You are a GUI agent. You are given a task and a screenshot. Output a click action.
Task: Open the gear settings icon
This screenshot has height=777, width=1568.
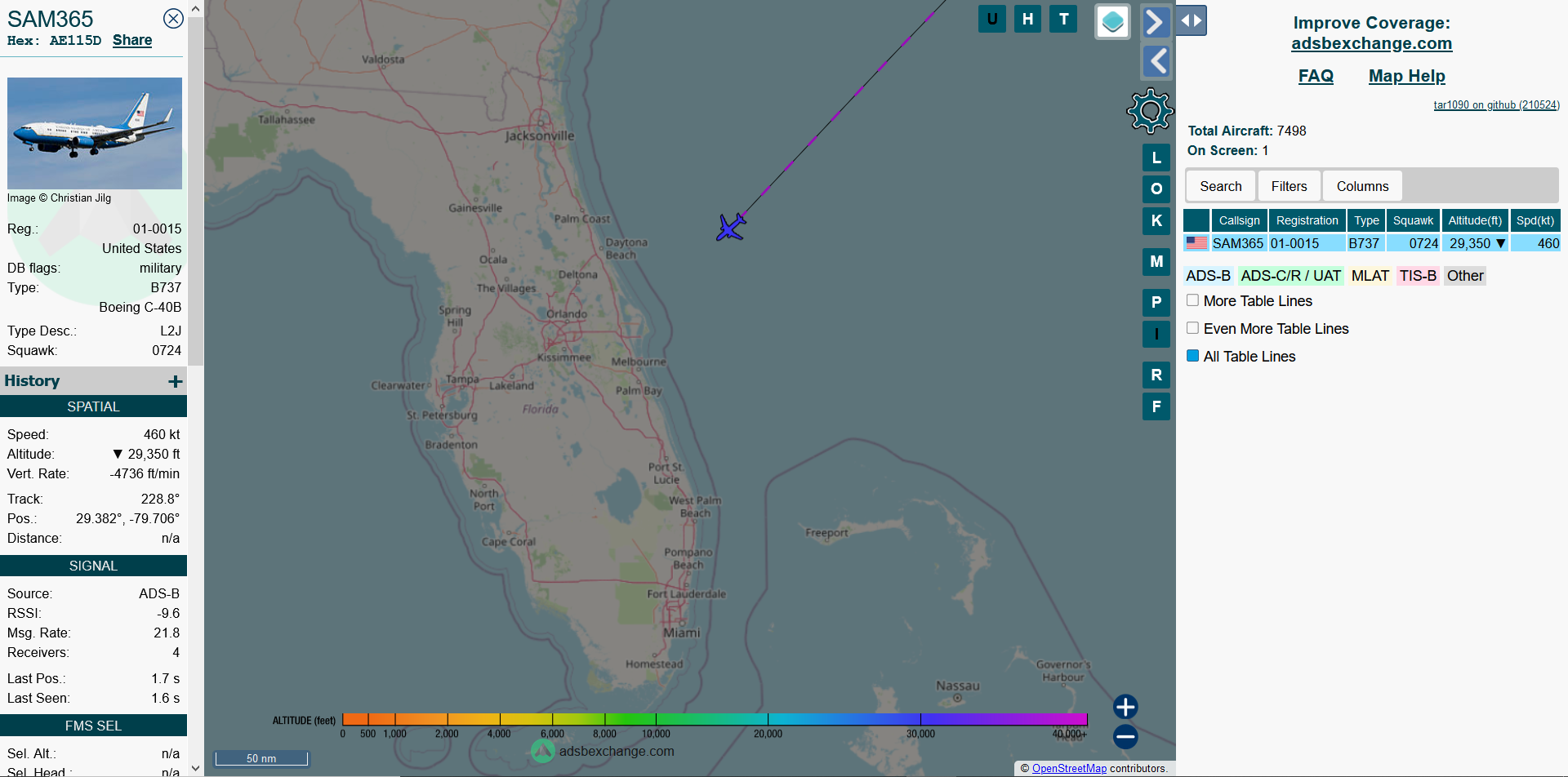[x=1150, y=110]
